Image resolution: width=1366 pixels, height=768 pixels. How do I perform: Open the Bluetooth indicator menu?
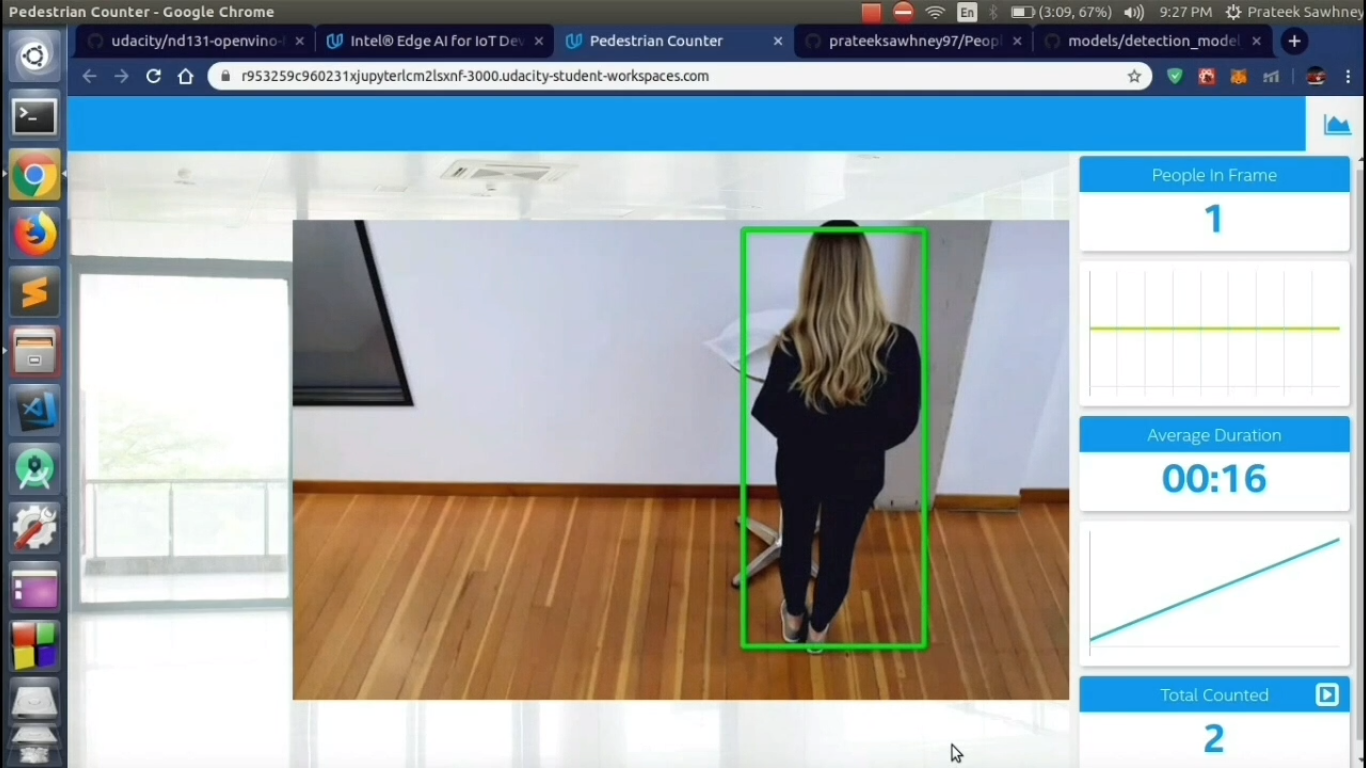[x=993, y=12]
